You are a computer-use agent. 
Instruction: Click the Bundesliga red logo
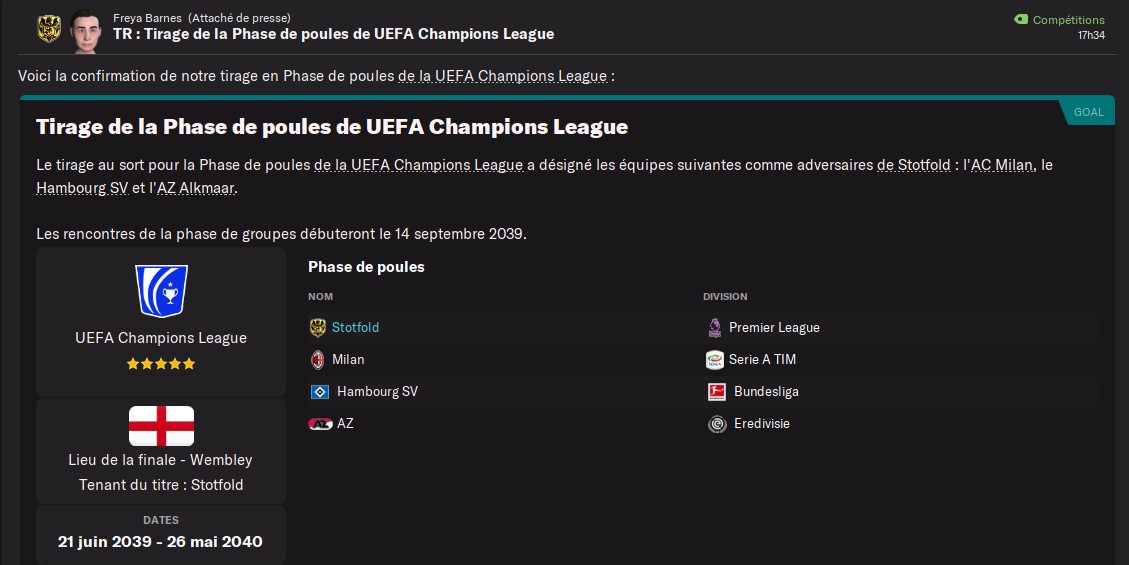716,392
